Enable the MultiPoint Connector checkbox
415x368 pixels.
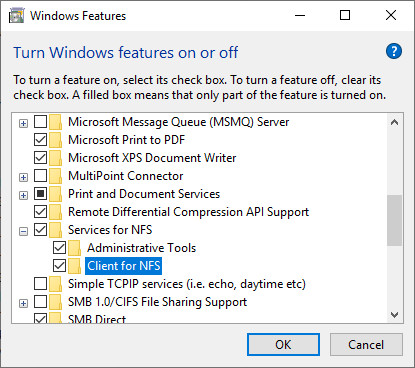point(40,176)
